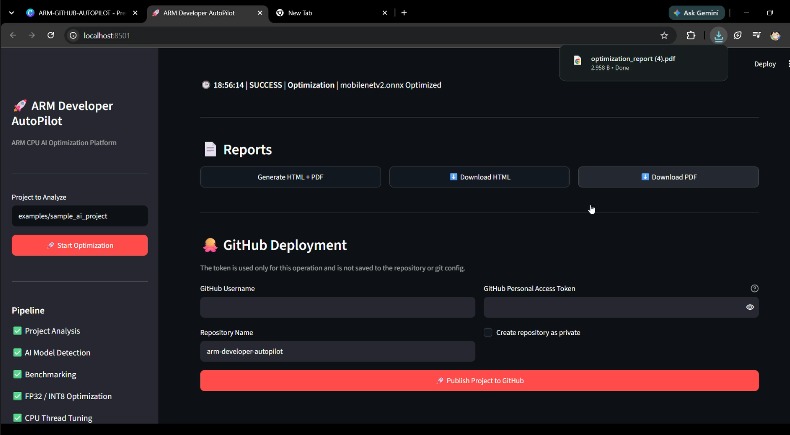Open the help icon for Access Token

[754, 288]
